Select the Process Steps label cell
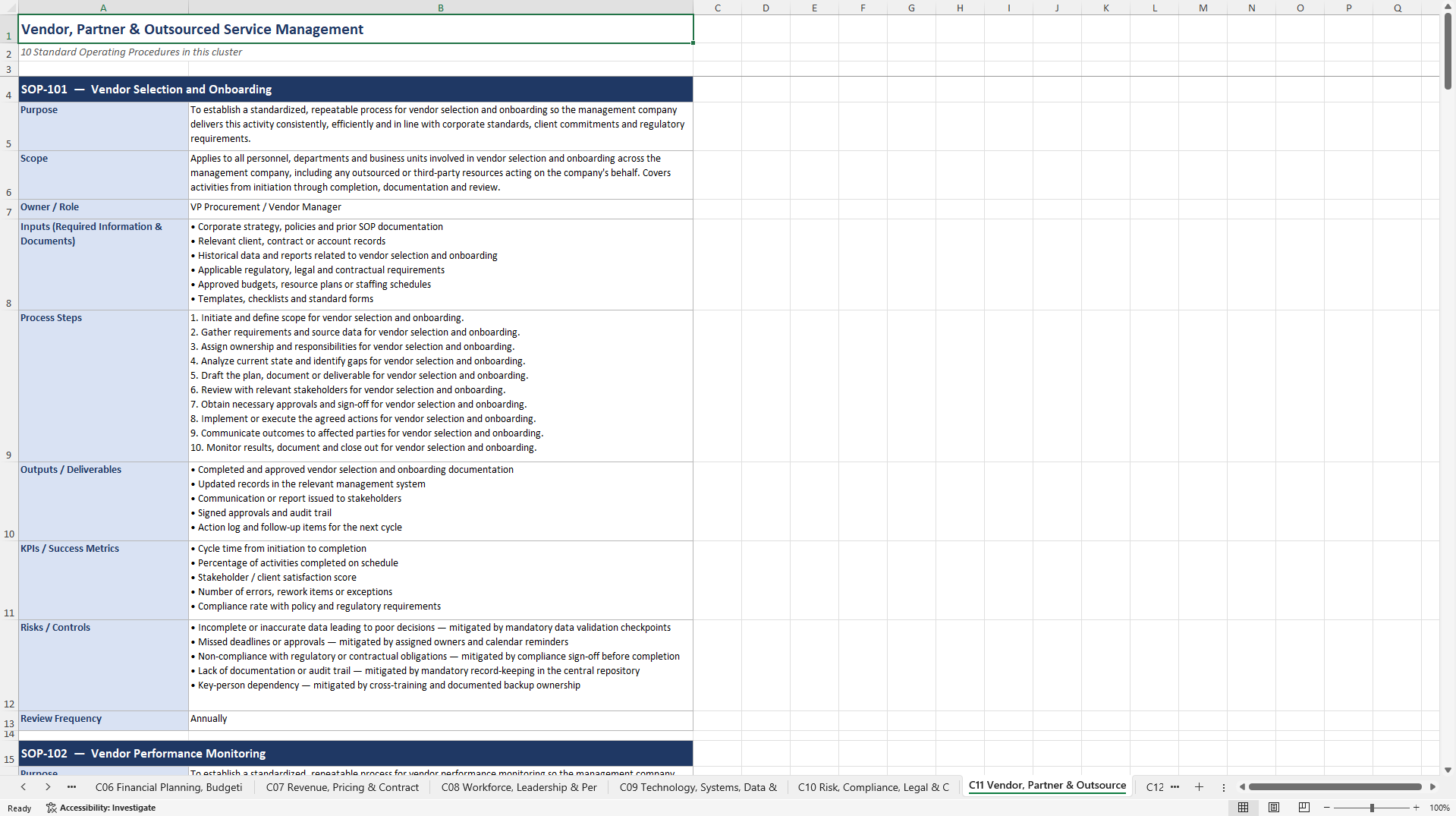Viewport: 1456px width, 816px height. tap(103, 386)
